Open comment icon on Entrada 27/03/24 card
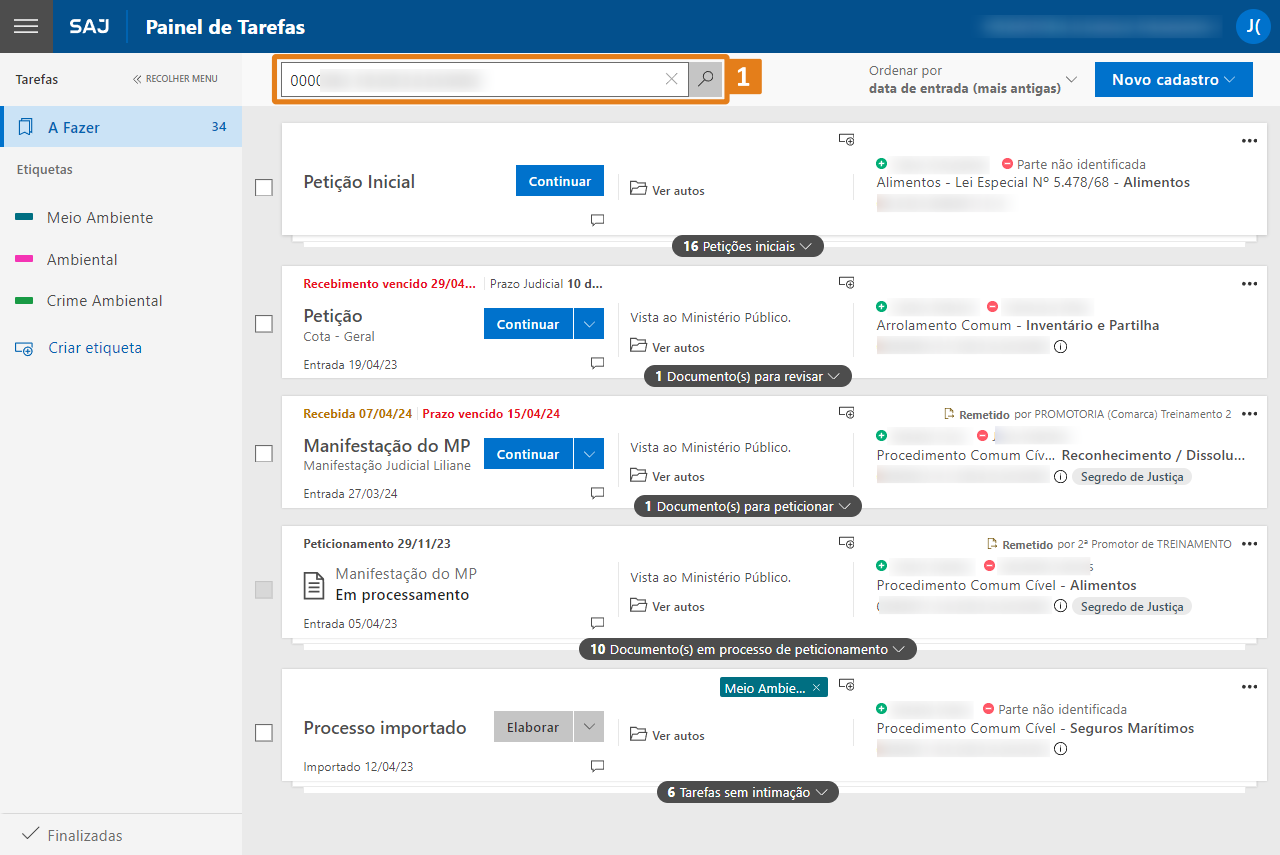 [x=597, y=493]
